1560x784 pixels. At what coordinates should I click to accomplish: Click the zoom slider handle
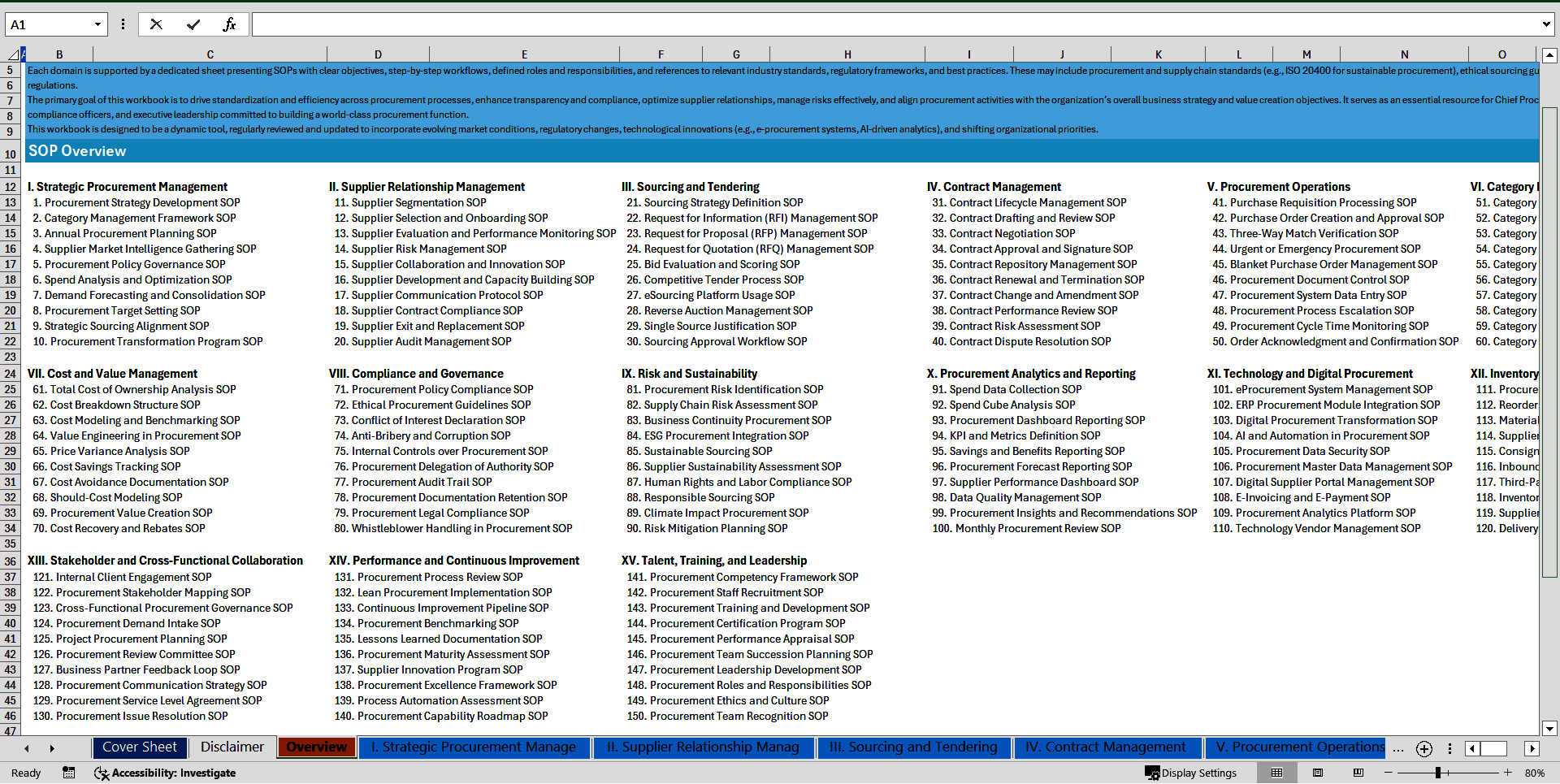1437,773
